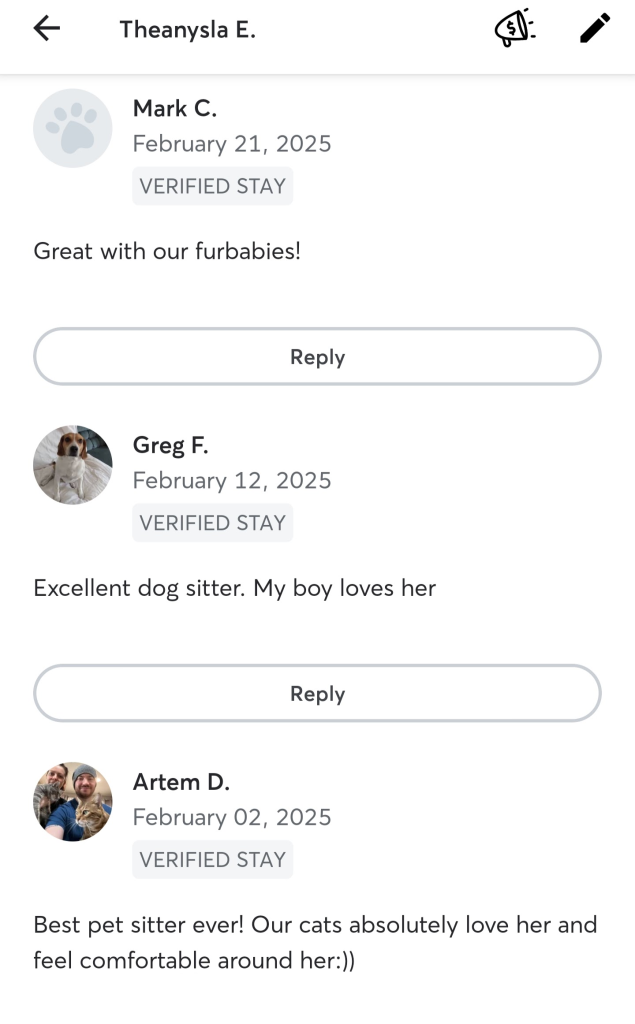Open Mark C.'s paw print avatar
This screenshot has width=635, height=1024.
coord(73,128)
